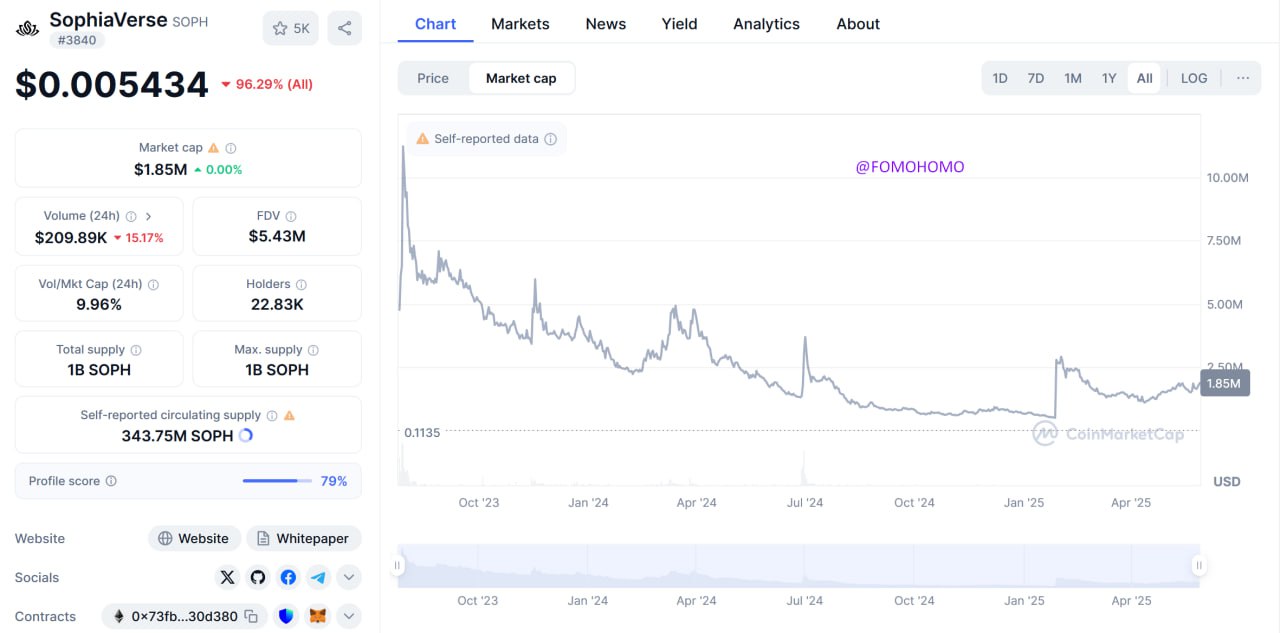Set chart range to All

tap(1145, 78)
